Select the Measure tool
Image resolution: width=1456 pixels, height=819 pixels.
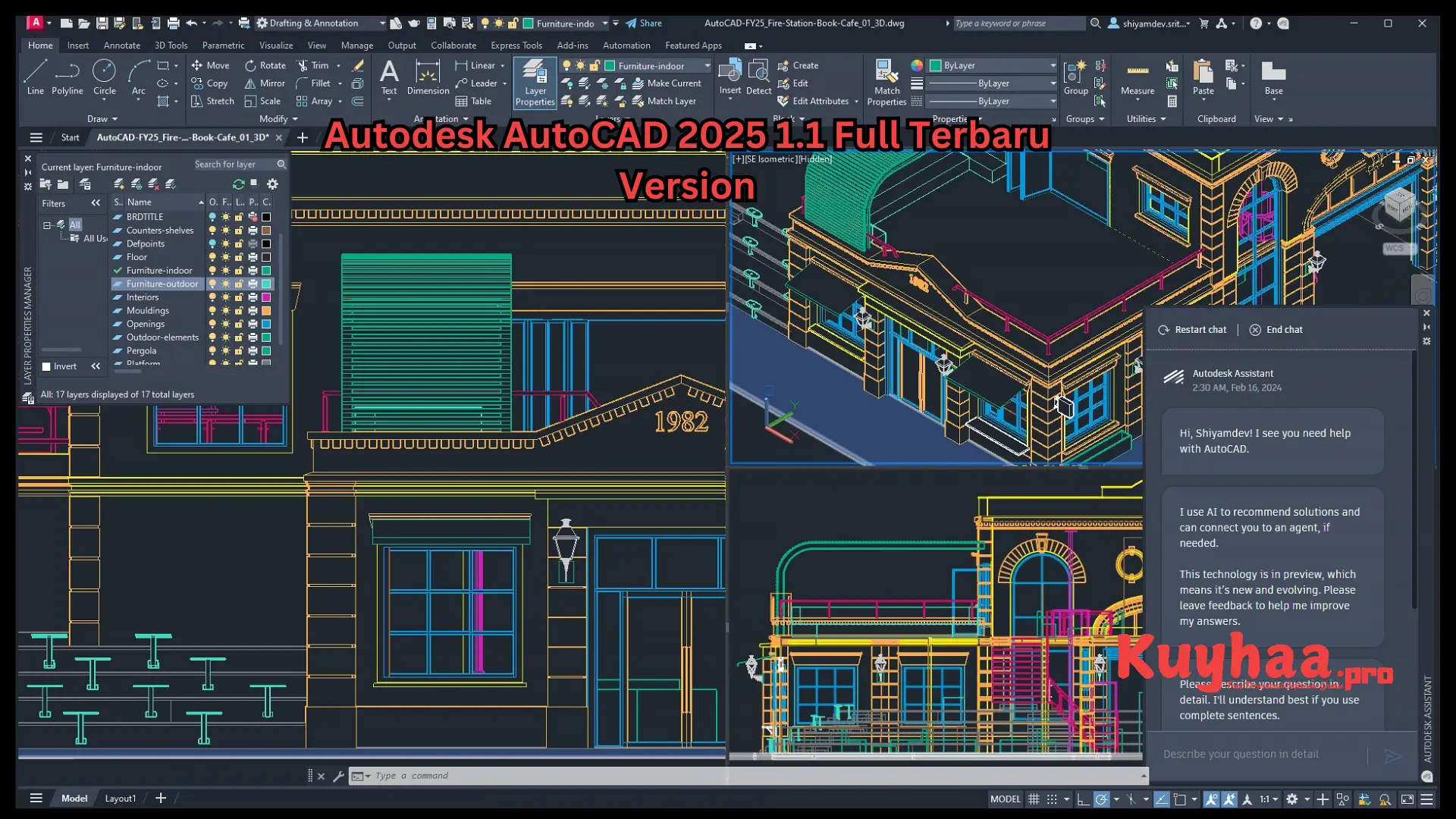point(1137,81)
